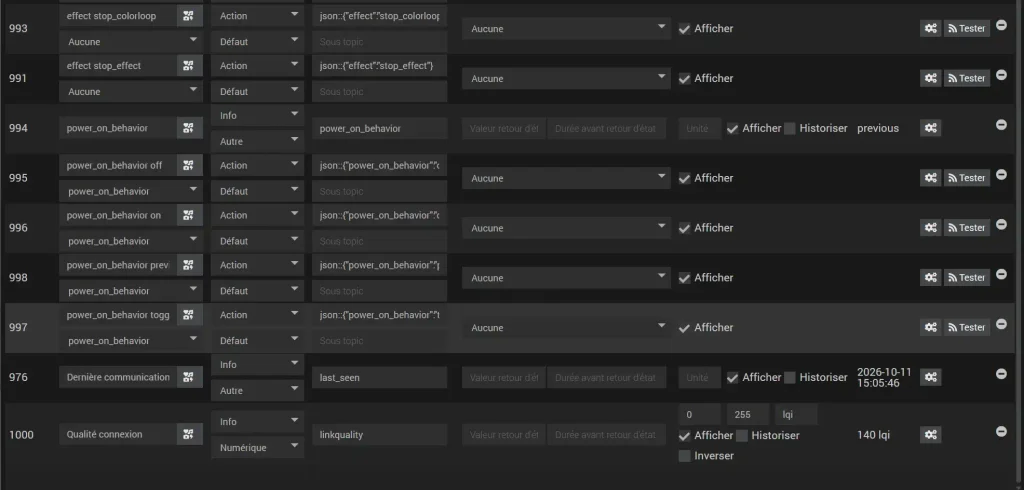This screenshot has width=1024, height=490.
Task: Edit Valeur retour d'état field row 976
Action: (x=504, y=378)
